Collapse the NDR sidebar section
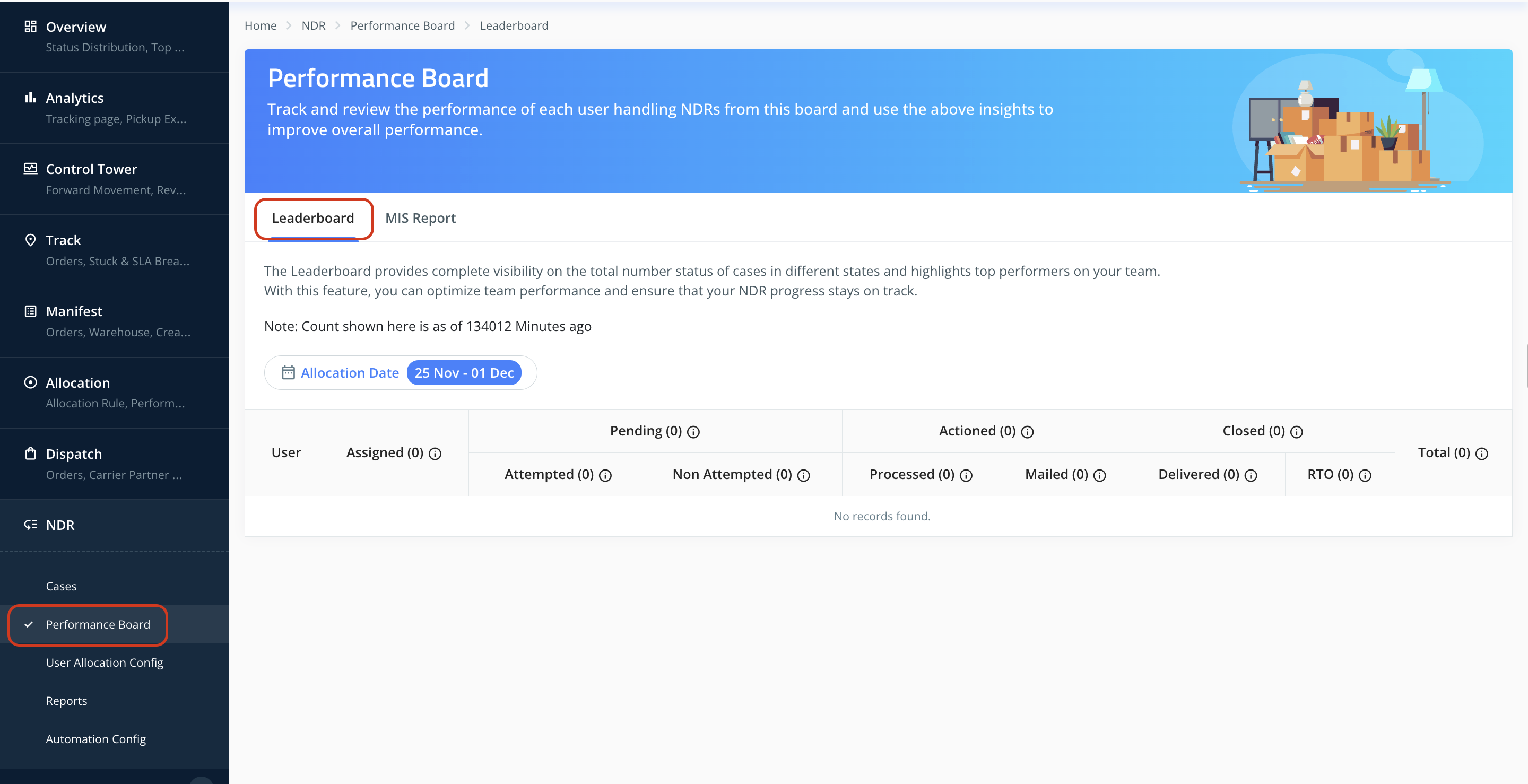Screen dimensions: 1528x784 click(60, 525)
